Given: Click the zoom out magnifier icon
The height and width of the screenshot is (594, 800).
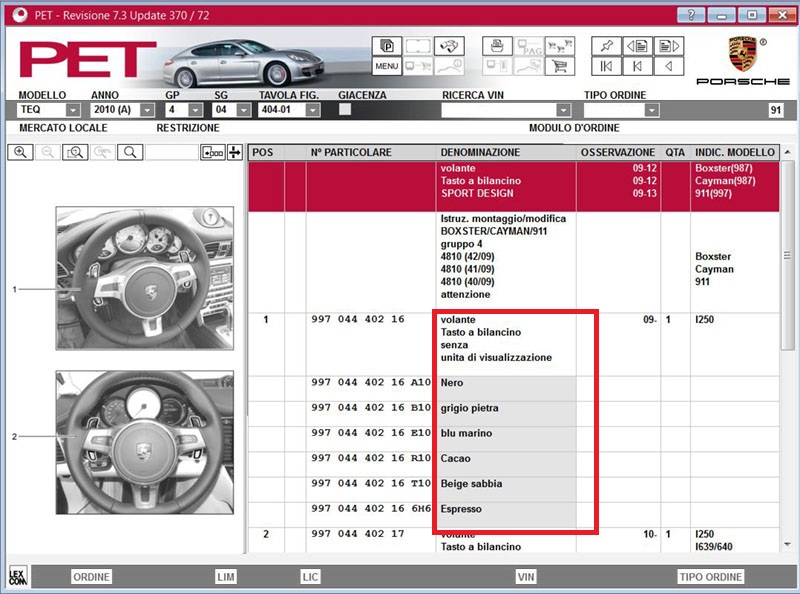Looking at the screenshot, I should [x=47, y=152].
